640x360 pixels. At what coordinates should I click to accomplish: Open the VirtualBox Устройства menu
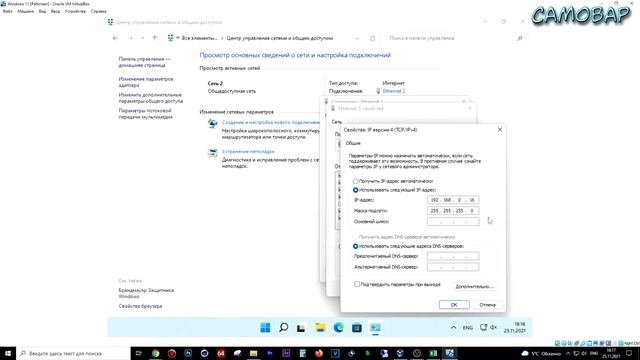75,11
